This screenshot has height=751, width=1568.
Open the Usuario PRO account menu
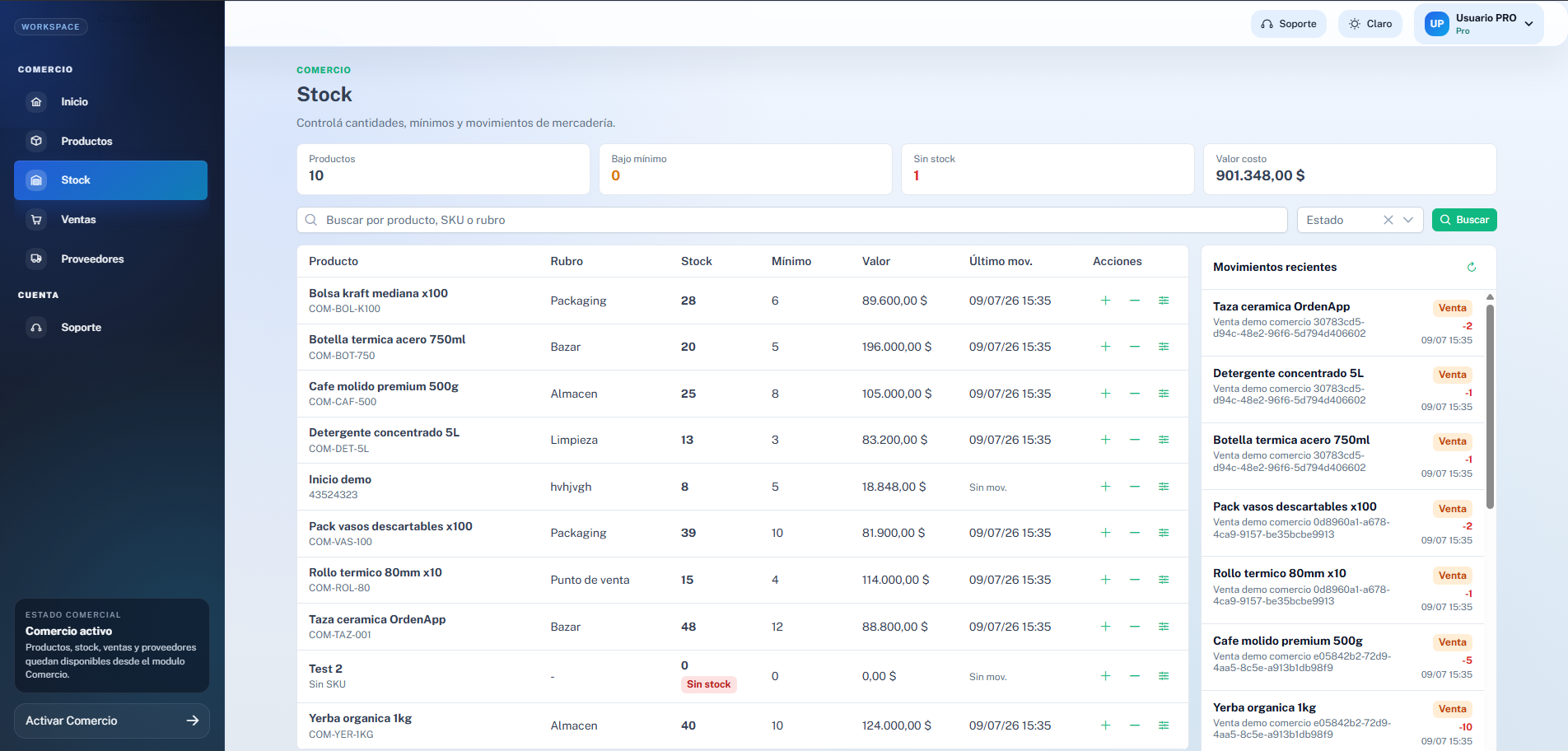pyautogui.click(x=1479, y=24)
